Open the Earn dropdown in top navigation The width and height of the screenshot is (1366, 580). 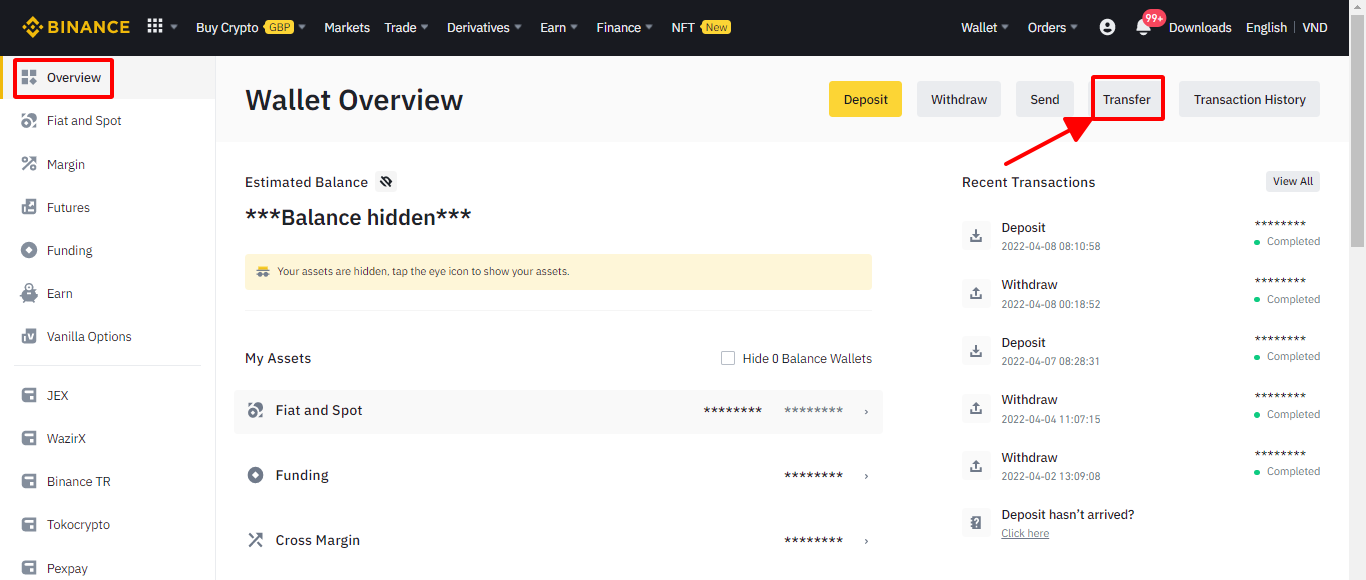(560, 27)
